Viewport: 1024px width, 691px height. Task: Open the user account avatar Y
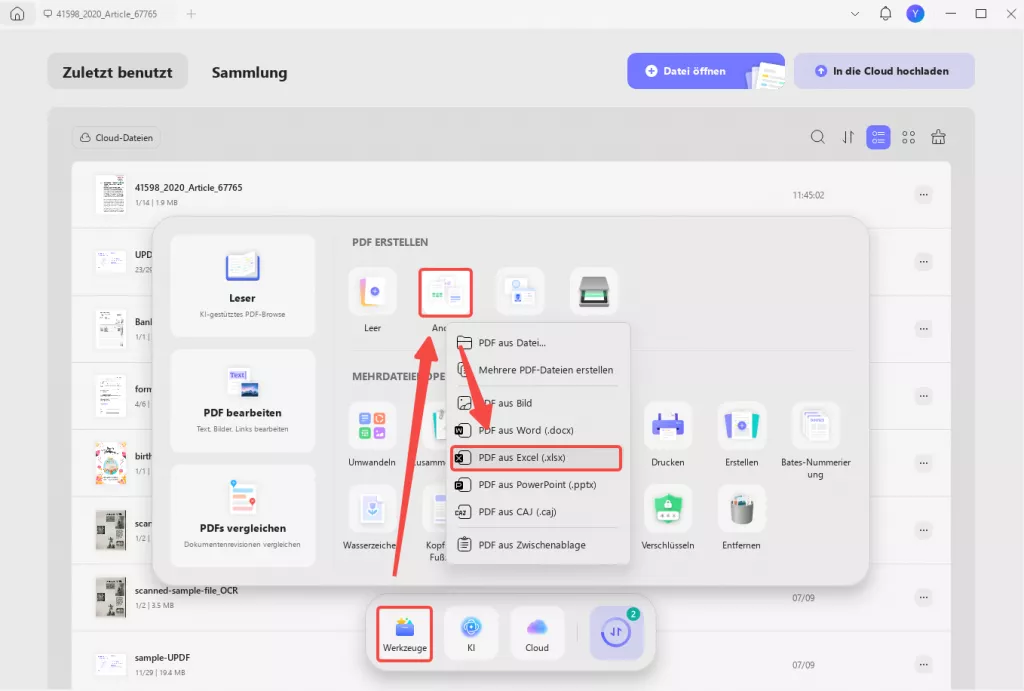(x=915, y=14)
